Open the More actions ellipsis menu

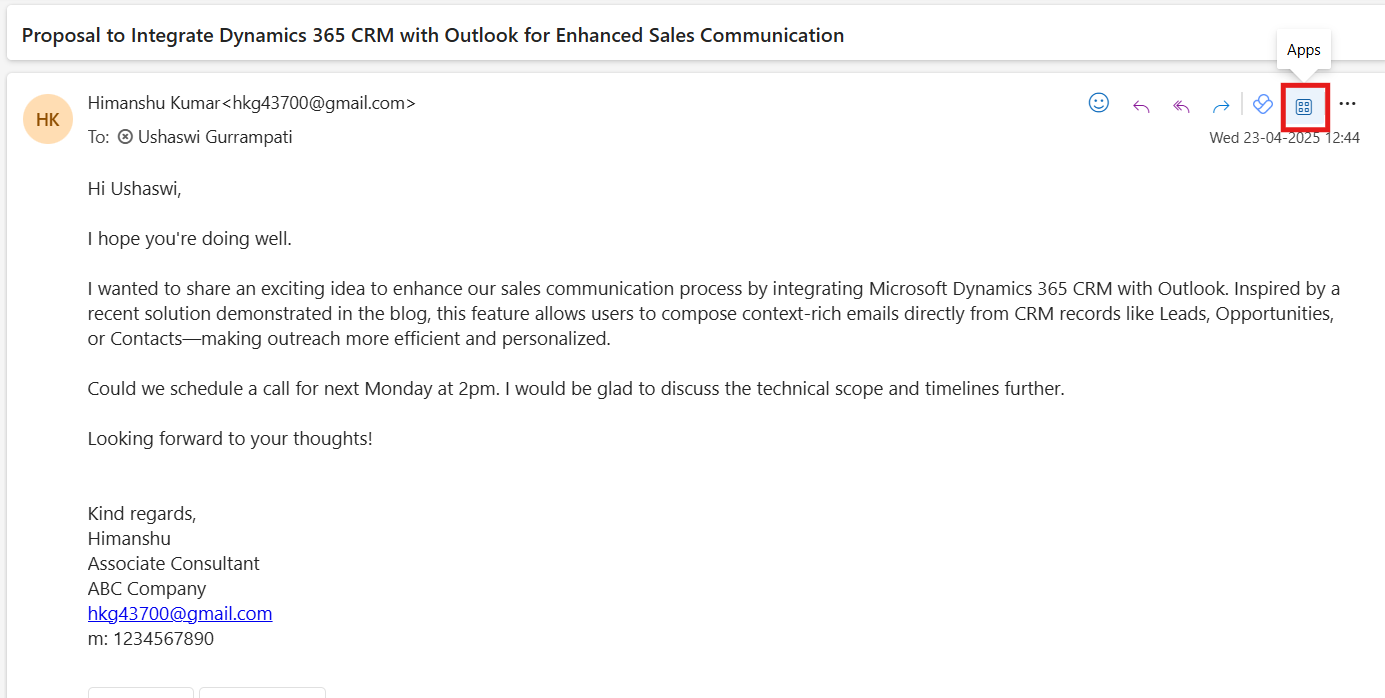click(1347, 104)
